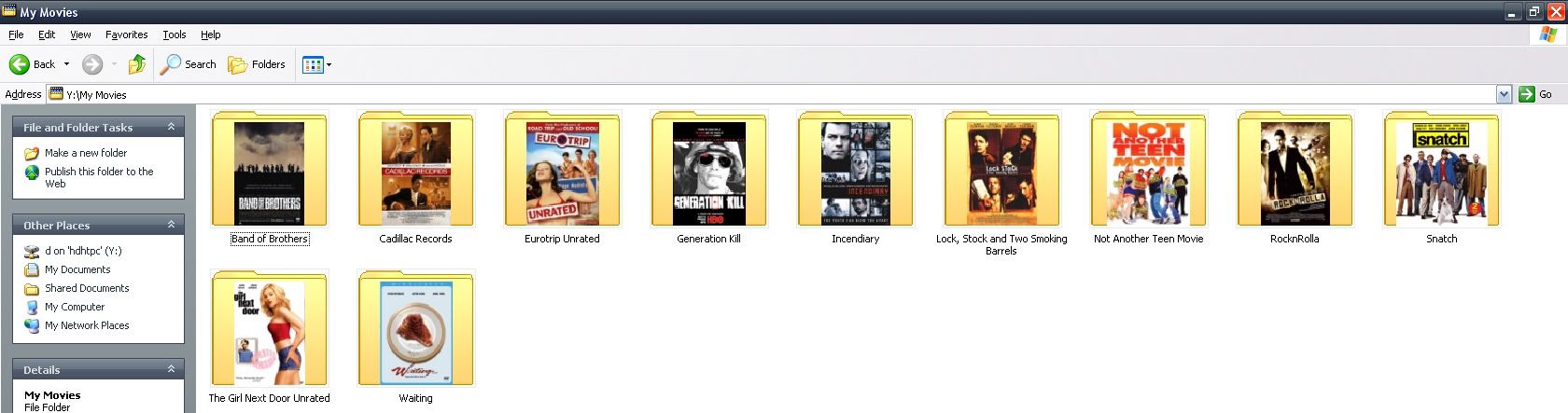Click the Forward navigation arrow
Image resolution: width=1568 pixels, height=413 pixels.
point(91,64)
